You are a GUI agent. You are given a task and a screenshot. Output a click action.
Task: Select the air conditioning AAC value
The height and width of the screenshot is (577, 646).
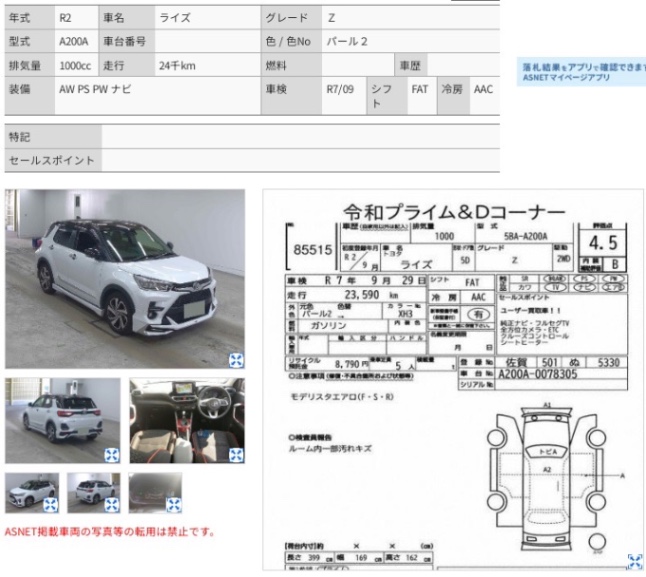pyautogui.click(x=483, y=89)
